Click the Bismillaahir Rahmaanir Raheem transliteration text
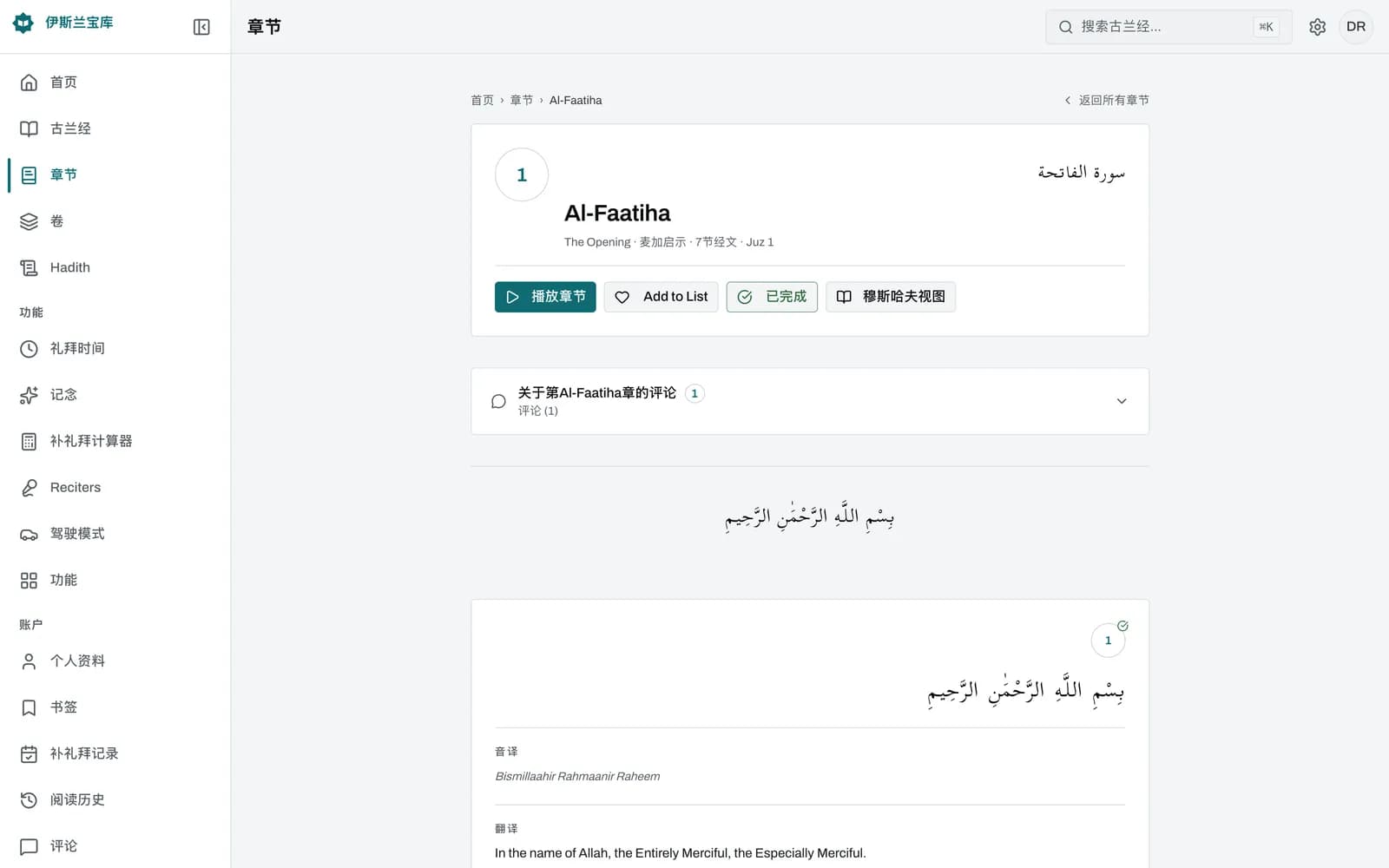This screenshot has height=868, width=1389. point(577,777)
